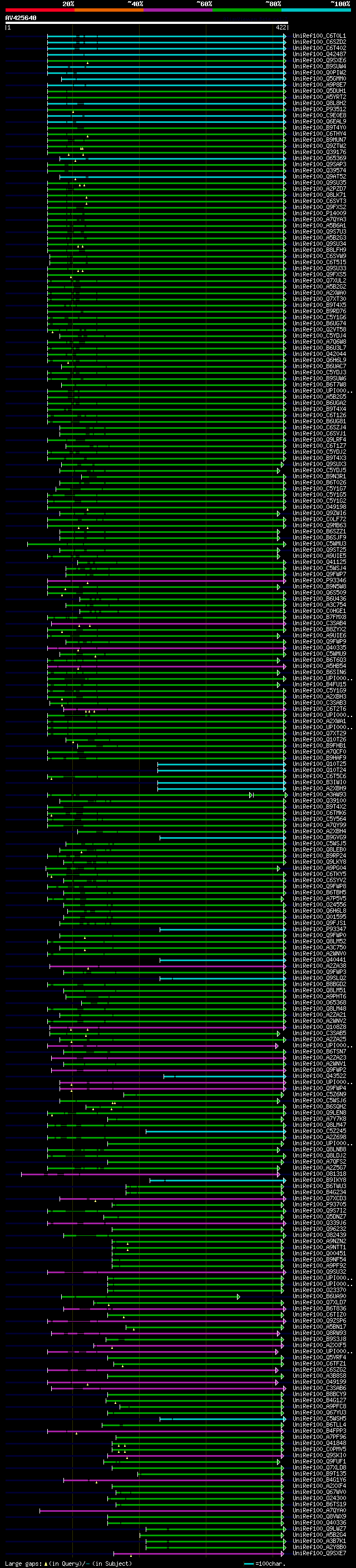Select hit label UniRef100_B3IWI0
The image size is (356, 1568).
319,782
